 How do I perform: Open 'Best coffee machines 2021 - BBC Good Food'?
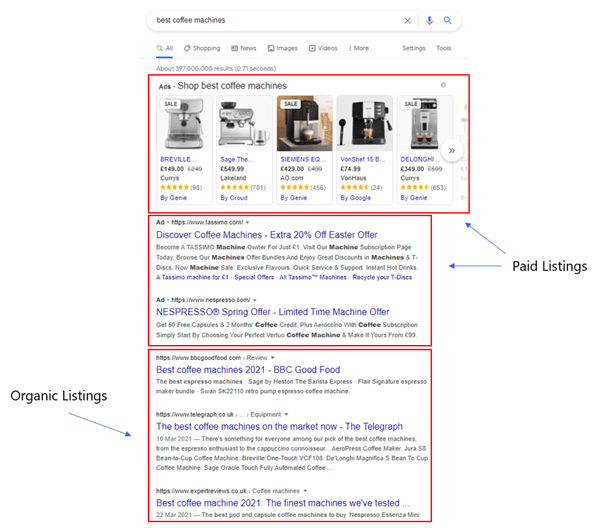(x=248, y=370)
